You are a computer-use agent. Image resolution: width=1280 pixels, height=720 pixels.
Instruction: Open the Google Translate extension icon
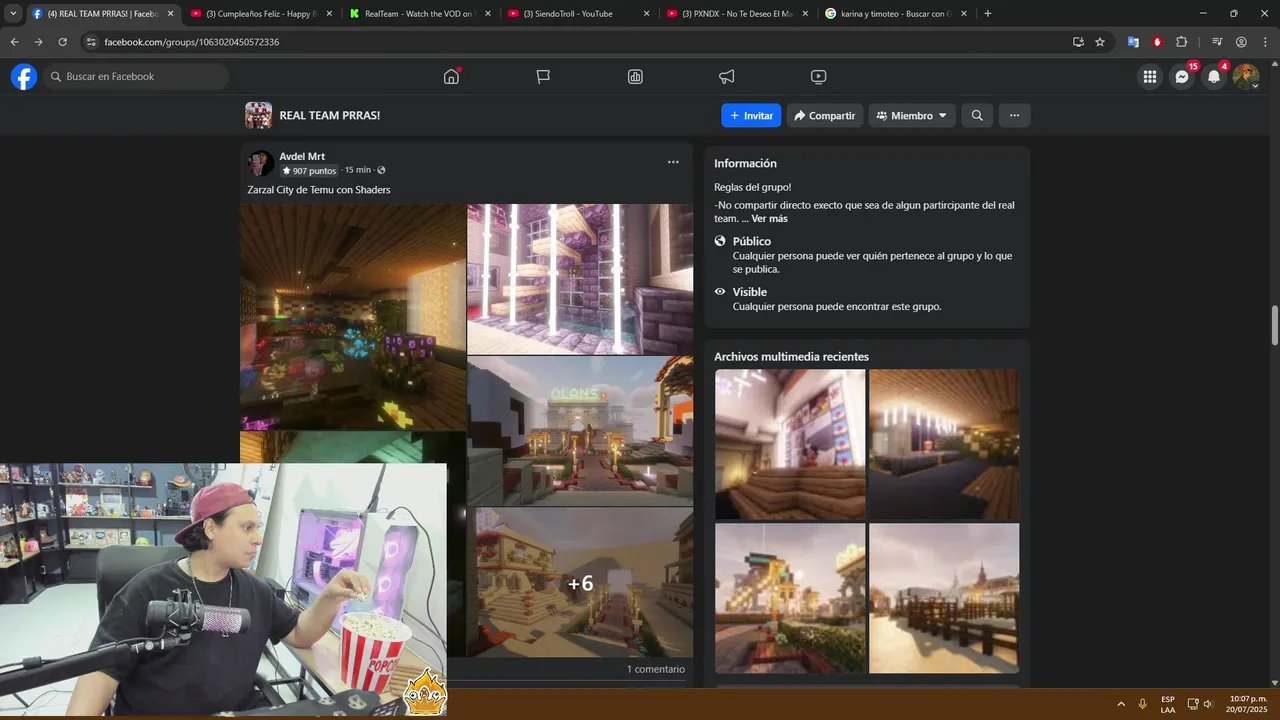pos(1133,42)
